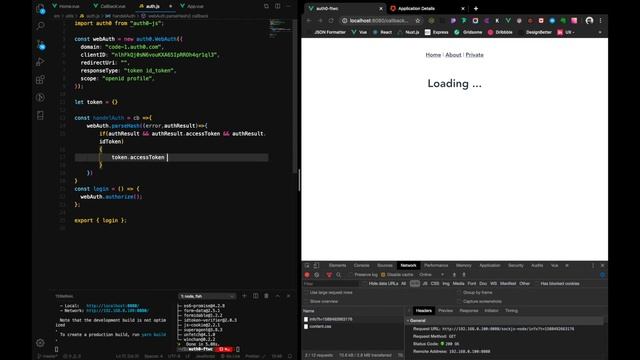The image size is (640, 360).
Task: Kill terminal with trash icon
Action: coord(267,296)
